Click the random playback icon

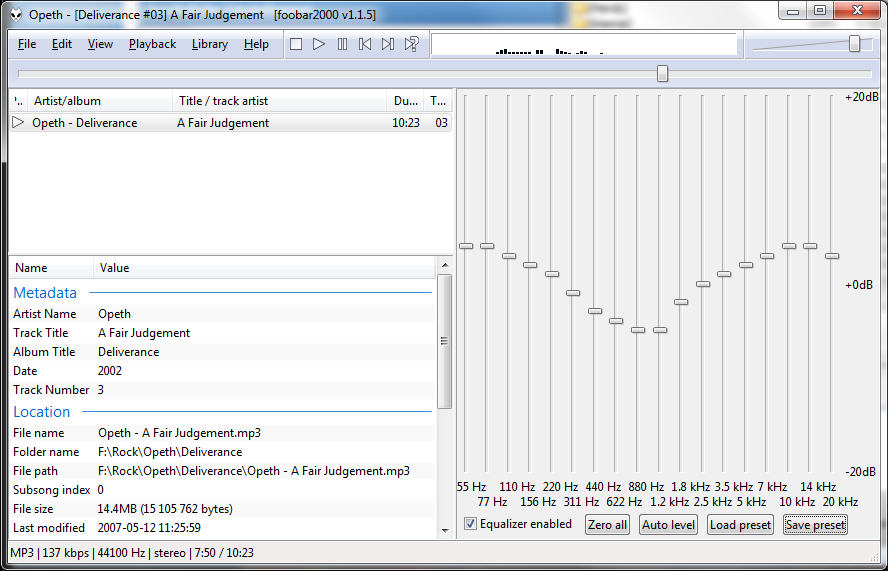pyautogui.click(x=412, y=44)
